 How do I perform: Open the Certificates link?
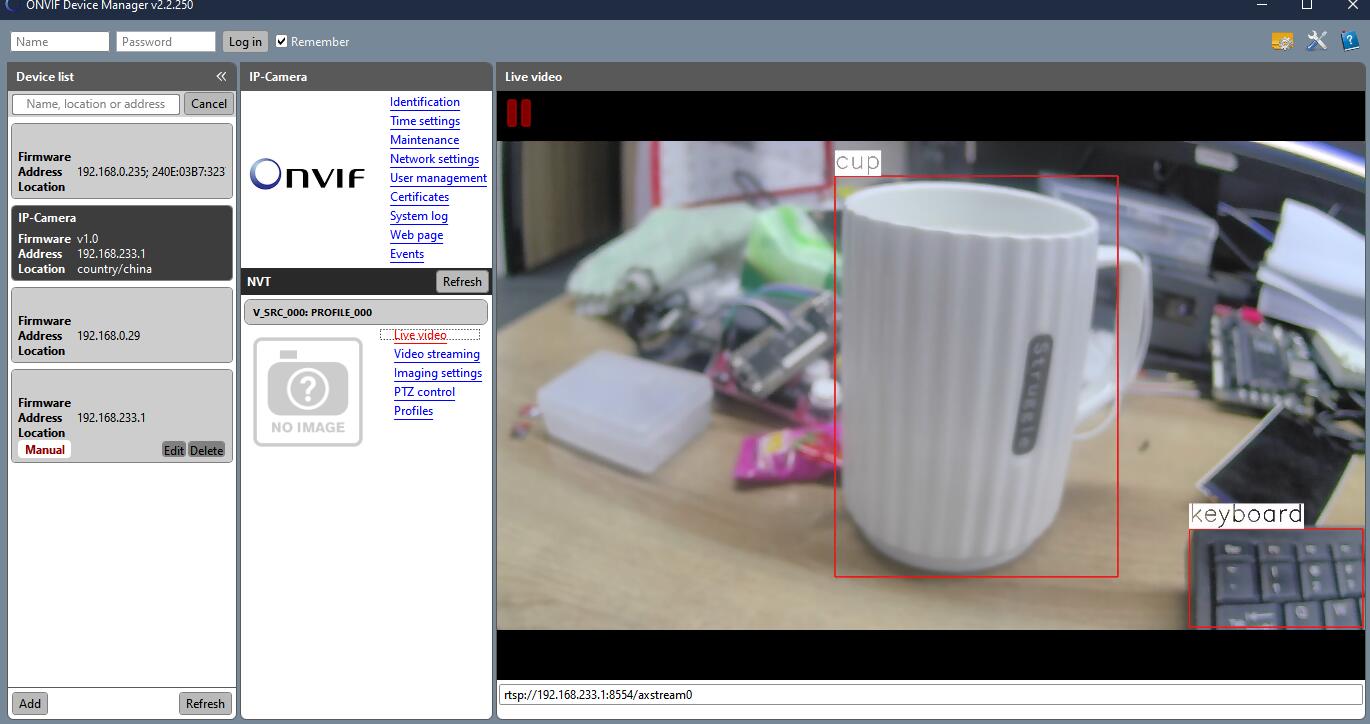point(419,197)
